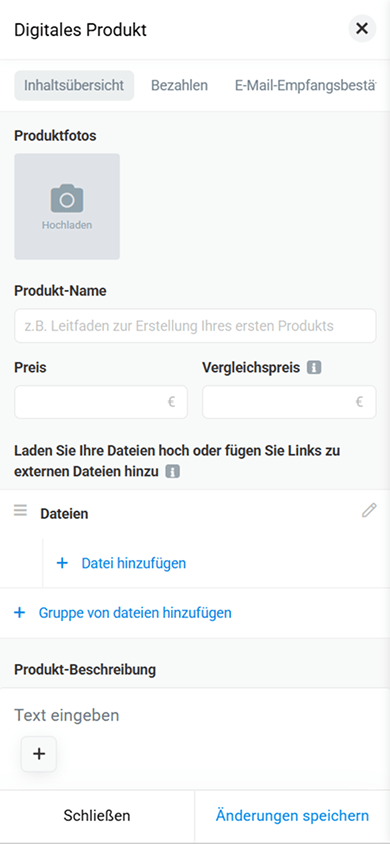This screenshot has height=844, width=390.
Task: Switch to the Bezahlen tab
Action: click(179, 86)
